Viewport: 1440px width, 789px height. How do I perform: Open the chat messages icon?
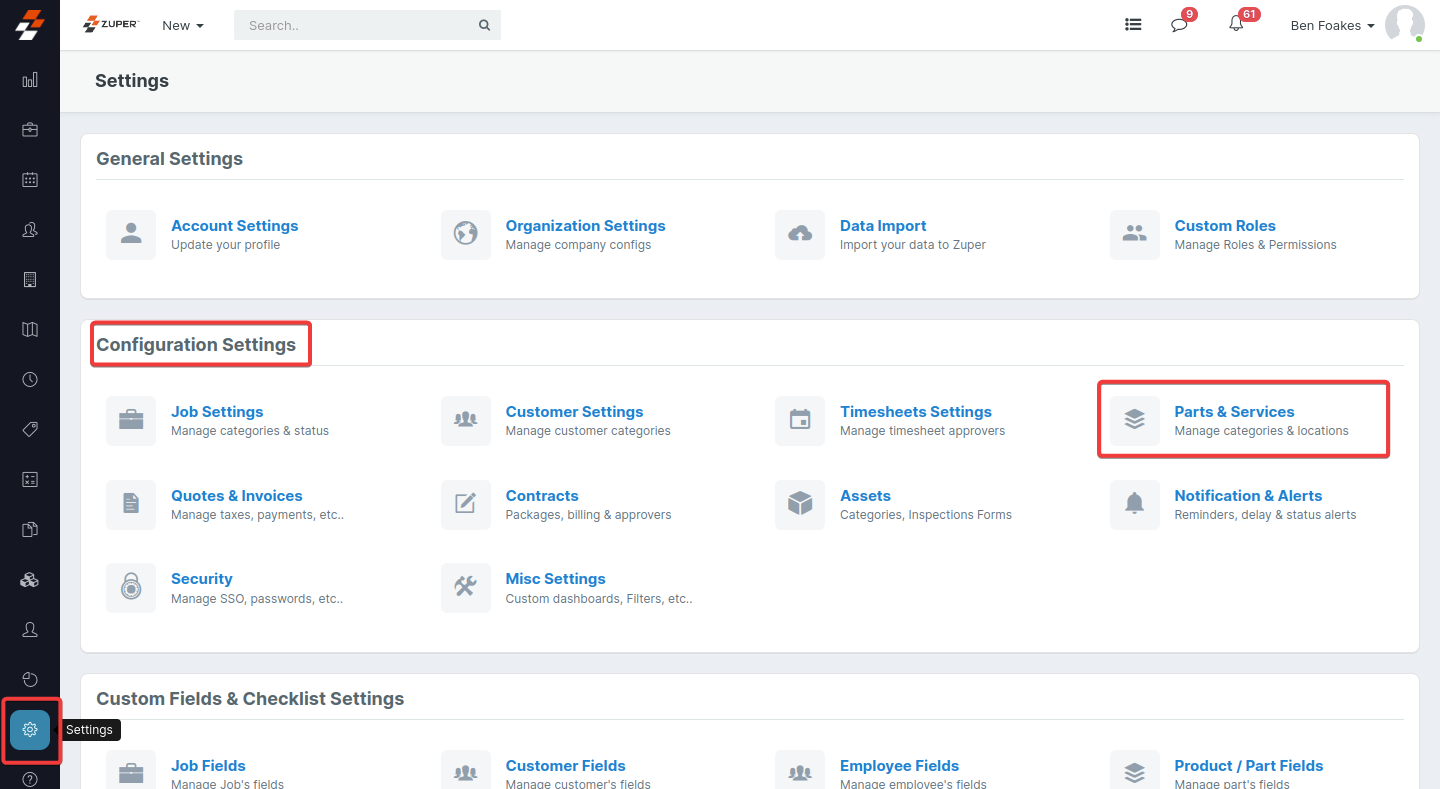[x=1179, y=25]
